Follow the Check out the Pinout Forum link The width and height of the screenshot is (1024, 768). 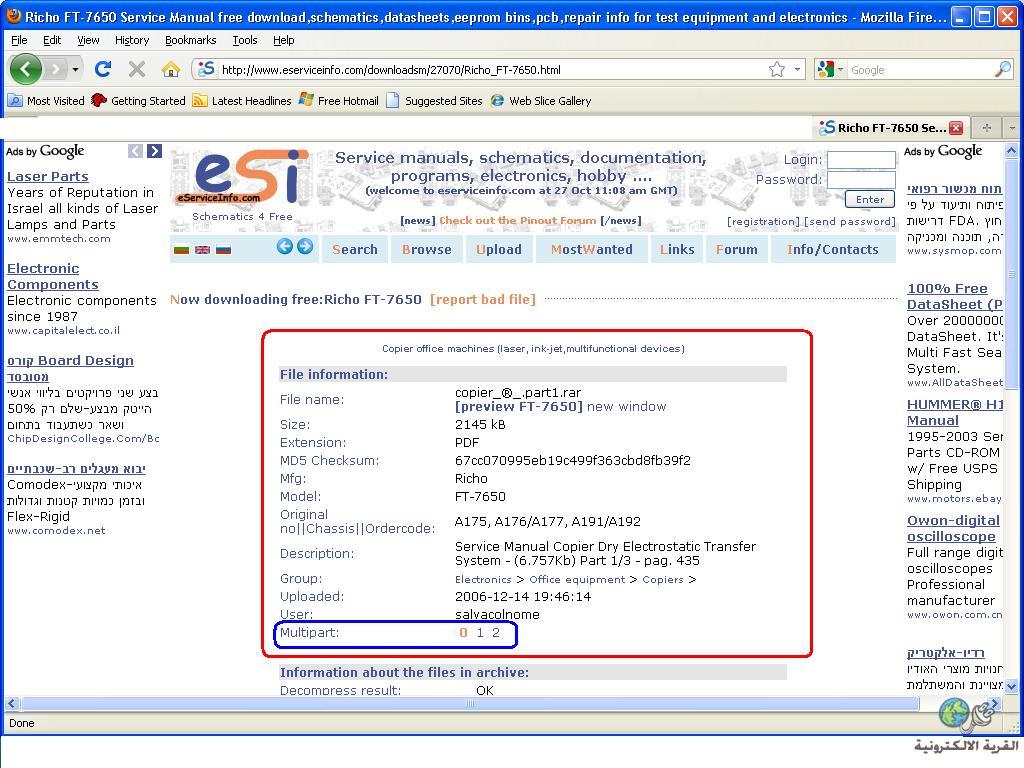pyautogui.click(x=517, y=221)
